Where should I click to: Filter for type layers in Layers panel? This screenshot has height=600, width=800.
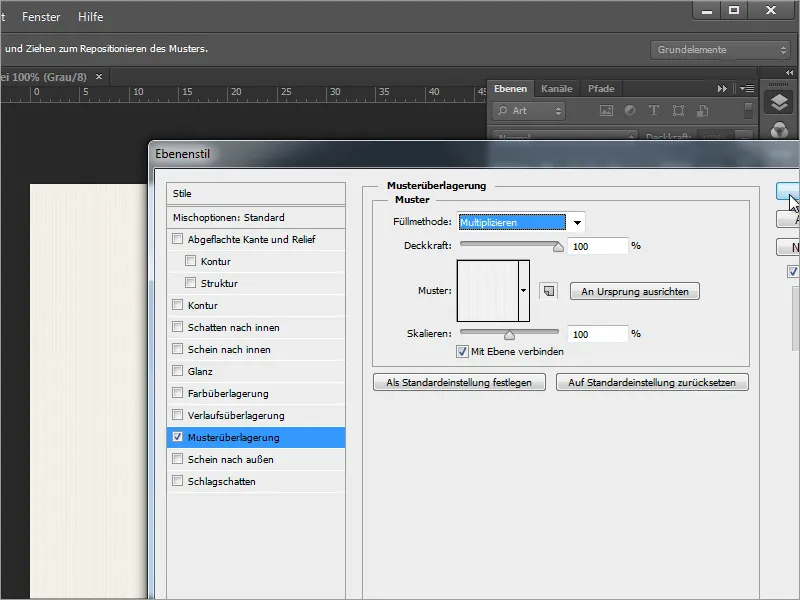[654, 108]
